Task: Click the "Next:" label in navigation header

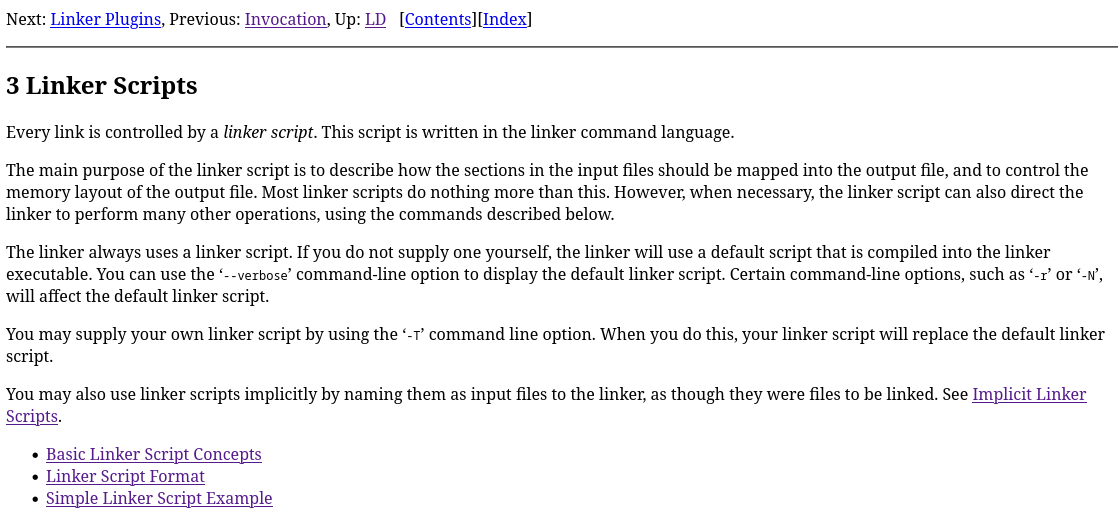Action: 26,19
